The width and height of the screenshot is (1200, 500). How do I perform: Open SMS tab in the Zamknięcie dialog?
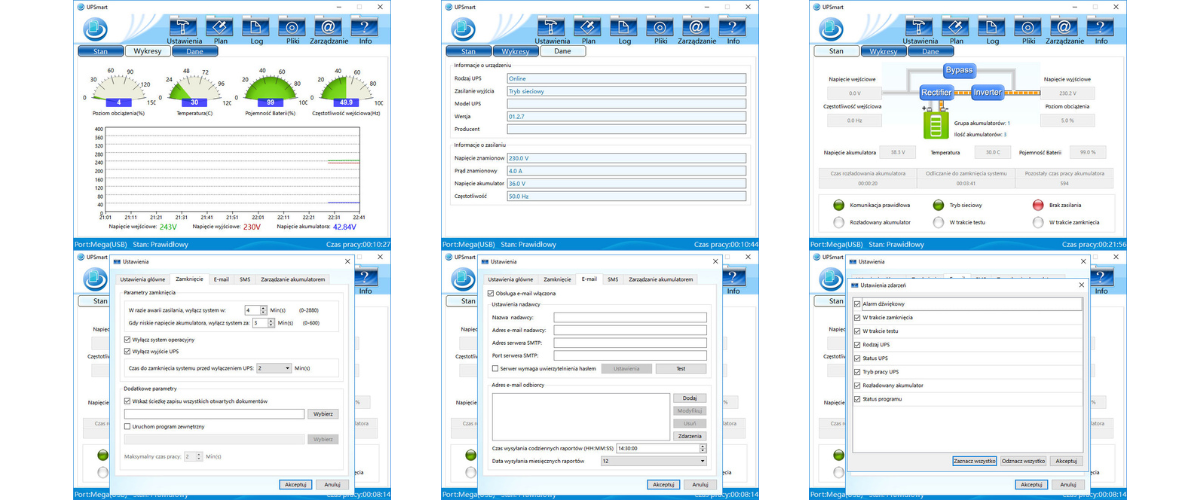pyautogui.click(x=246, y=279)
